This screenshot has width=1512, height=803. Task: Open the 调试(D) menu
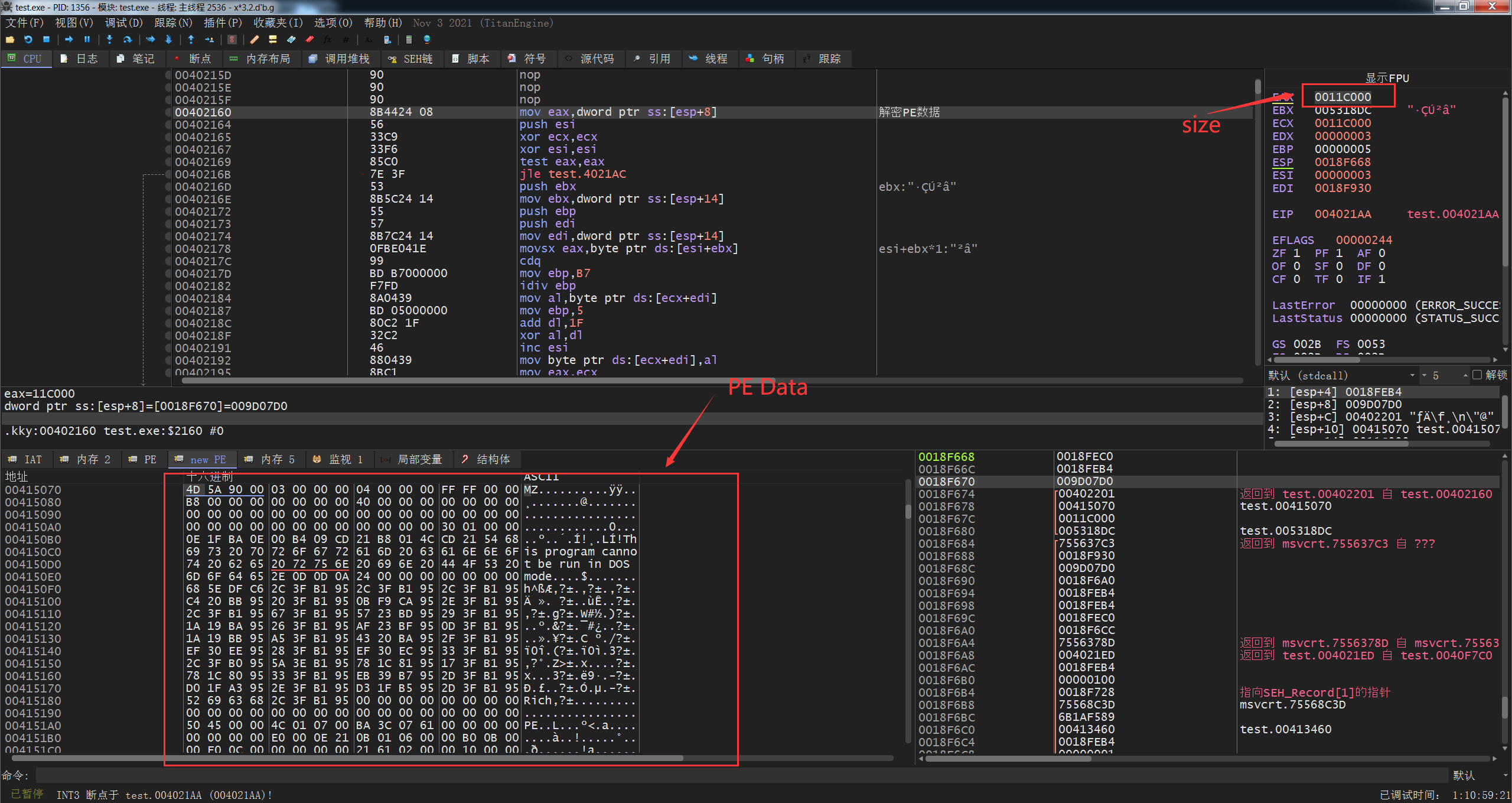pyautogui.click(x=124, y=23)
